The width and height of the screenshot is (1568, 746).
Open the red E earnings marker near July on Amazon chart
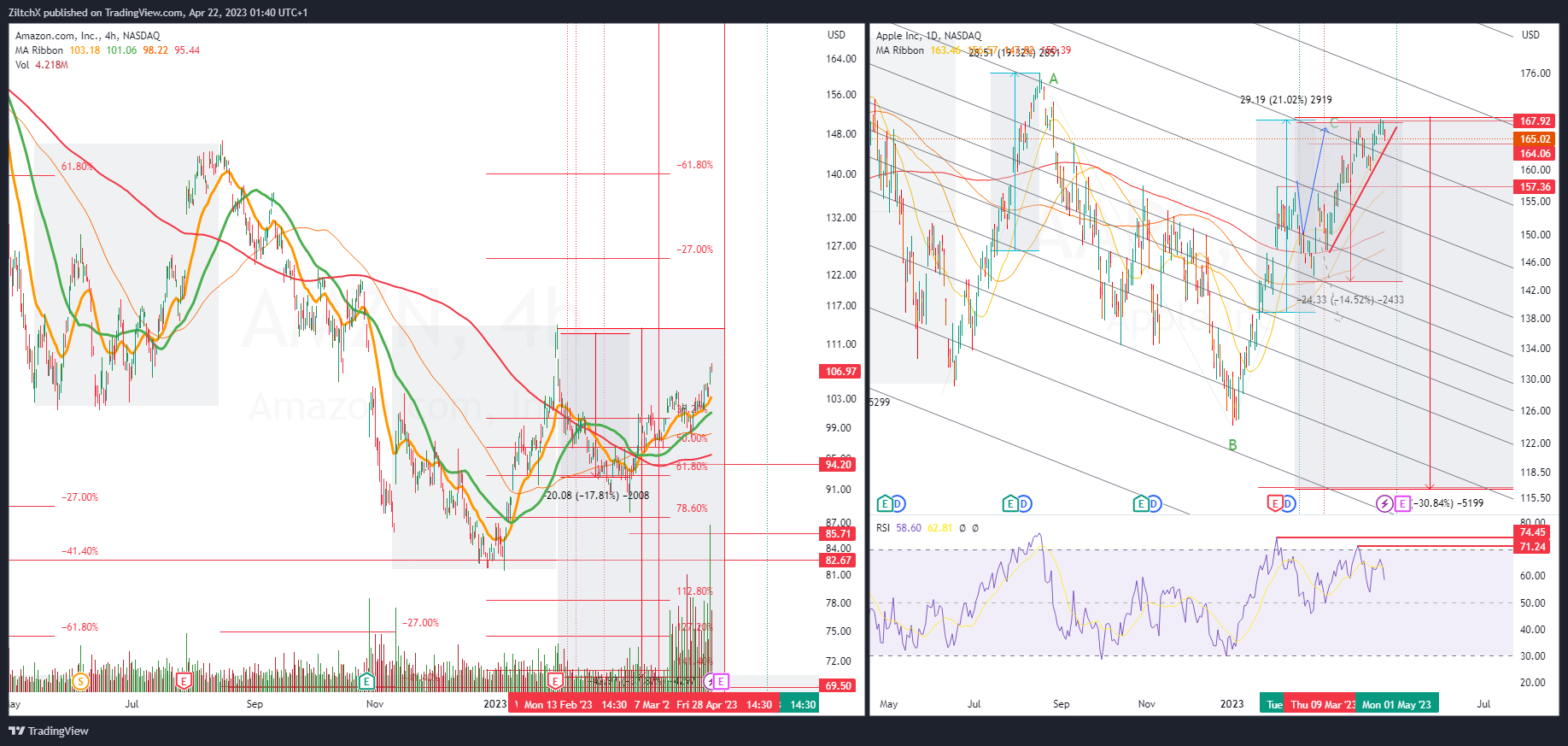pos(183,681)
